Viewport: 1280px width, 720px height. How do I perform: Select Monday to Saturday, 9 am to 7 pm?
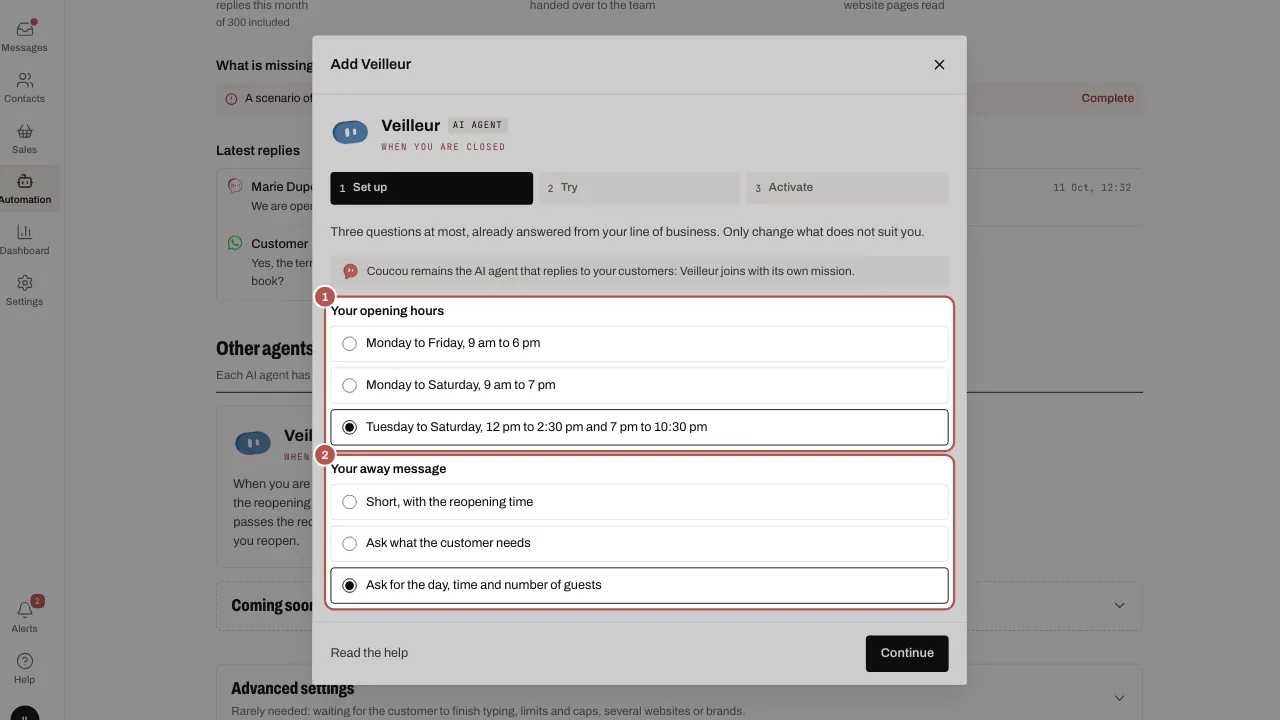[x=639, y=385]
